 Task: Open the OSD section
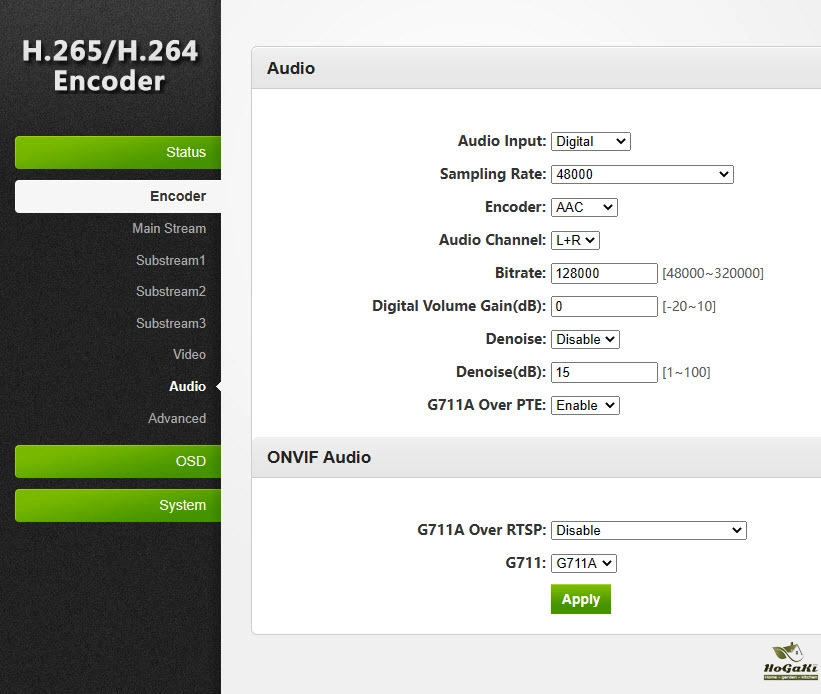coord(118,461)
